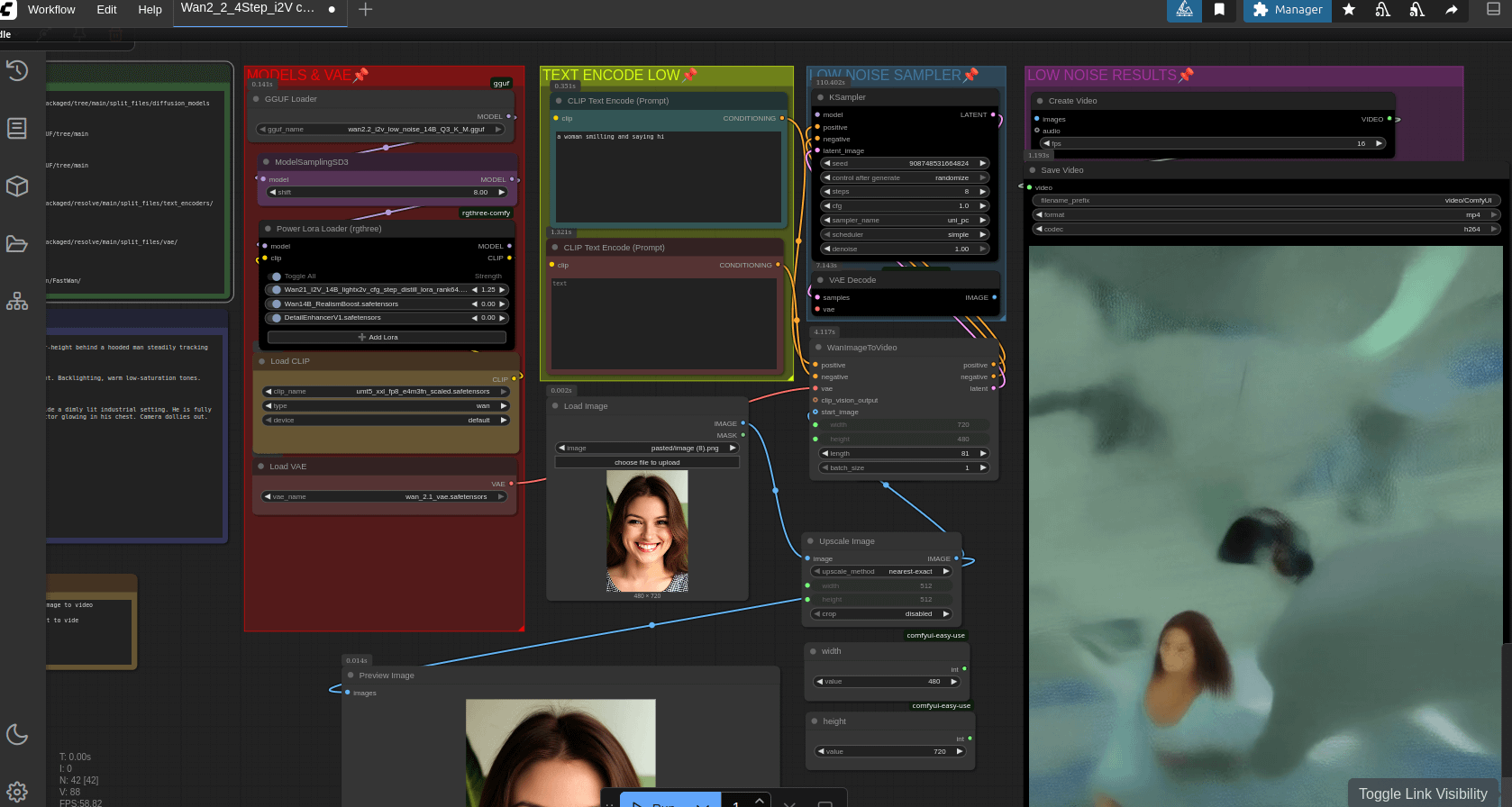Viewport: 1512px width, 807px height.
Task: Click the width node value 480 field
Action: (x=887, y=682)
